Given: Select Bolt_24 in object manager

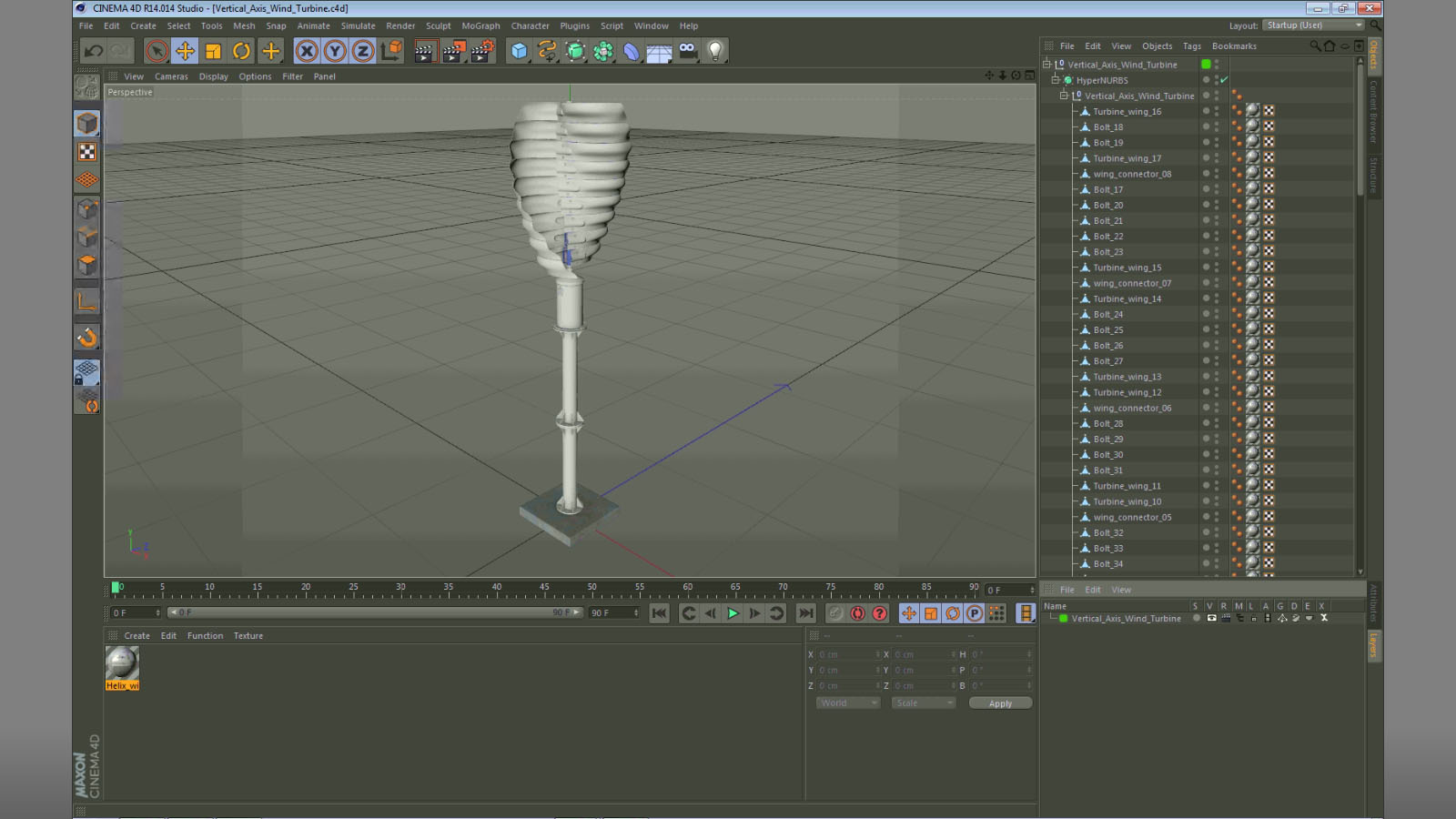Looking at the screenshot, I should tap(1108, 315).
